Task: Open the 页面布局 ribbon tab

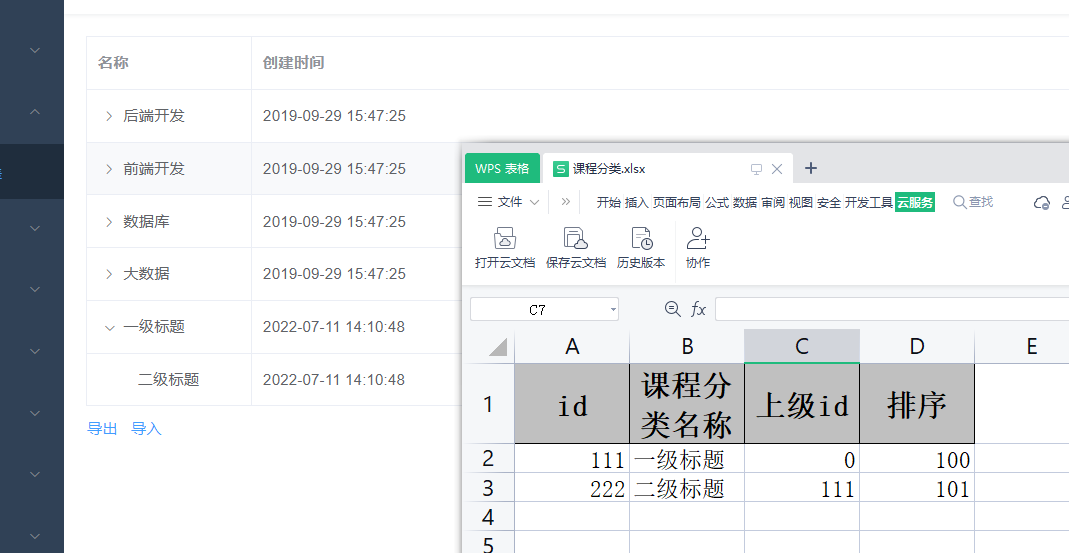Action: pyautogui.click(x=676, y=203)
